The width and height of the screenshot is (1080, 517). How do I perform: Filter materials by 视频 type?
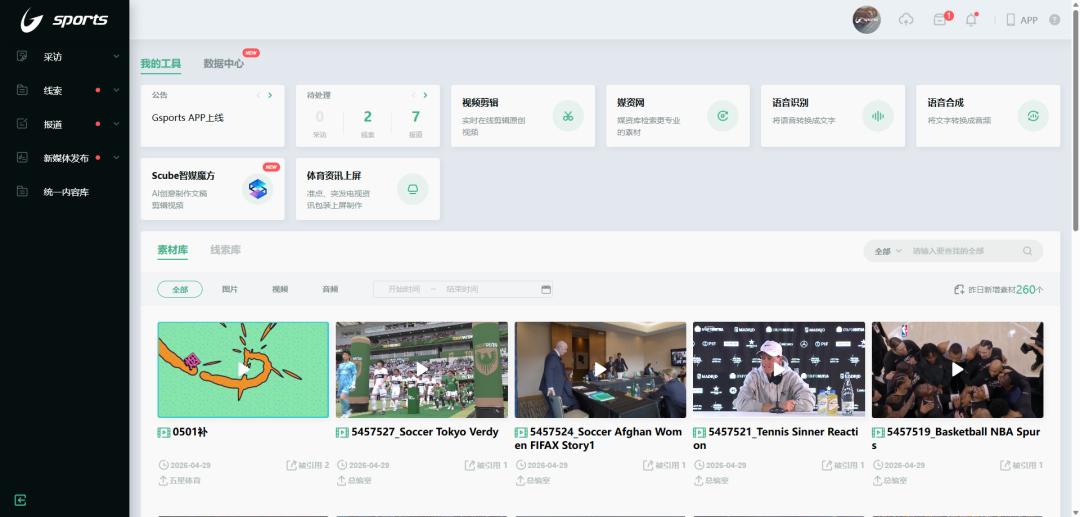tap(280, 289)
